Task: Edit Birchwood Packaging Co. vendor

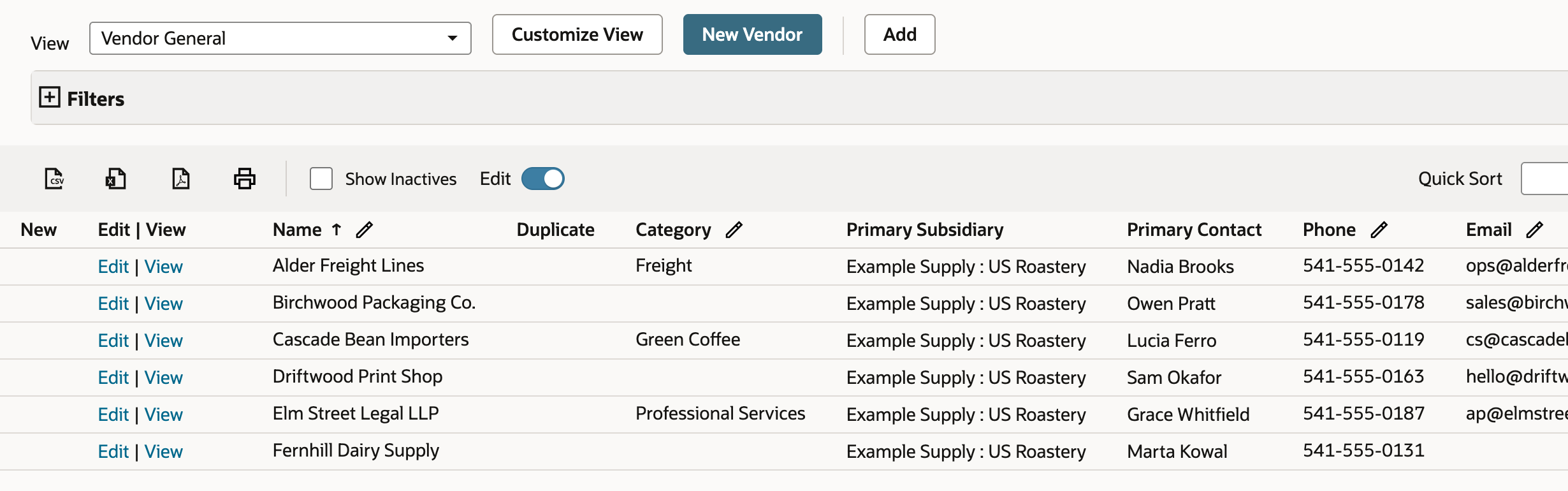Action: click(x=113, y=304)
